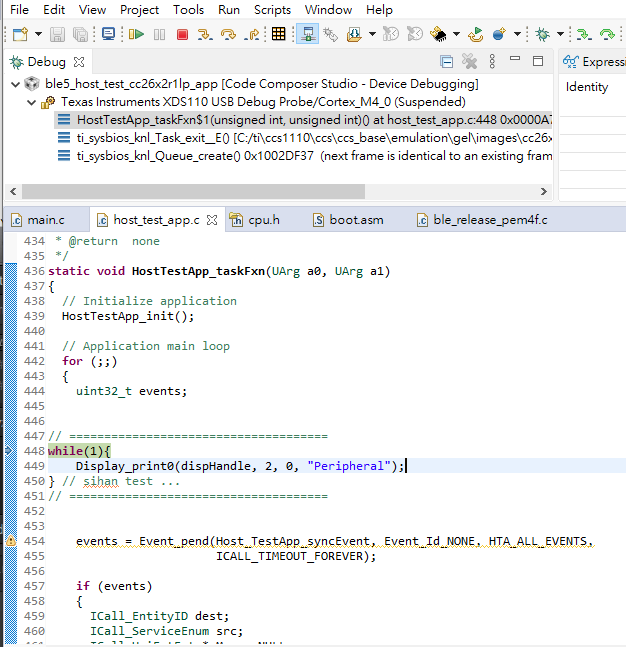The height and width of the screenshot is (647, 626).
Task: Click the Expressions view tab
Action: pyautogui.click(x=594, y=62)
